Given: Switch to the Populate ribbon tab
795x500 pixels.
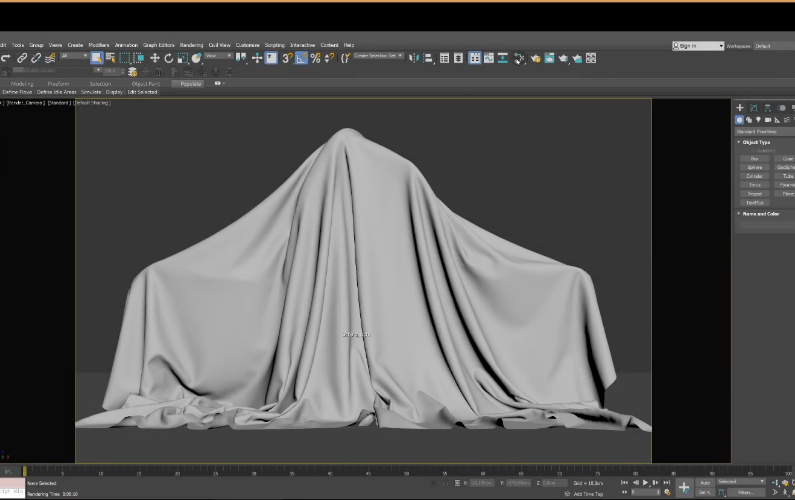Looking at the screenshot, I should pyautogui.click(x=187, y=83).
